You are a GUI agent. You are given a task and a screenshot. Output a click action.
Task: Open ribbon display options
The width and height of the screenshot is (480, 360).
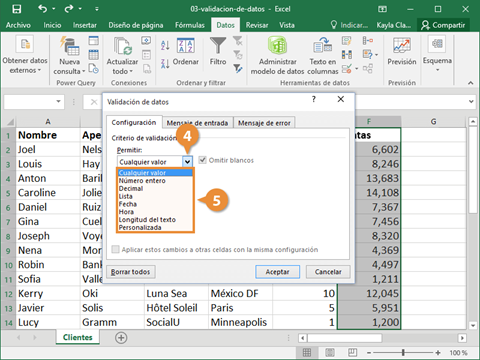pyautogui.click(x=383, y=9)
